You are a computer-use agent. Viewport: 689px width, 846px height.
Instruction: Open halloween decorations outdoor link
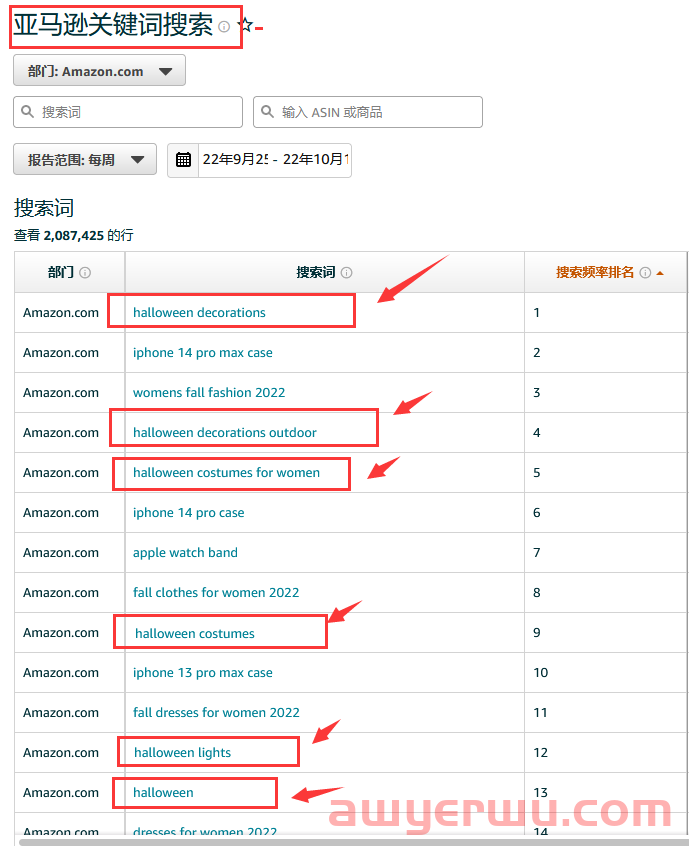(x=224, y=433)
